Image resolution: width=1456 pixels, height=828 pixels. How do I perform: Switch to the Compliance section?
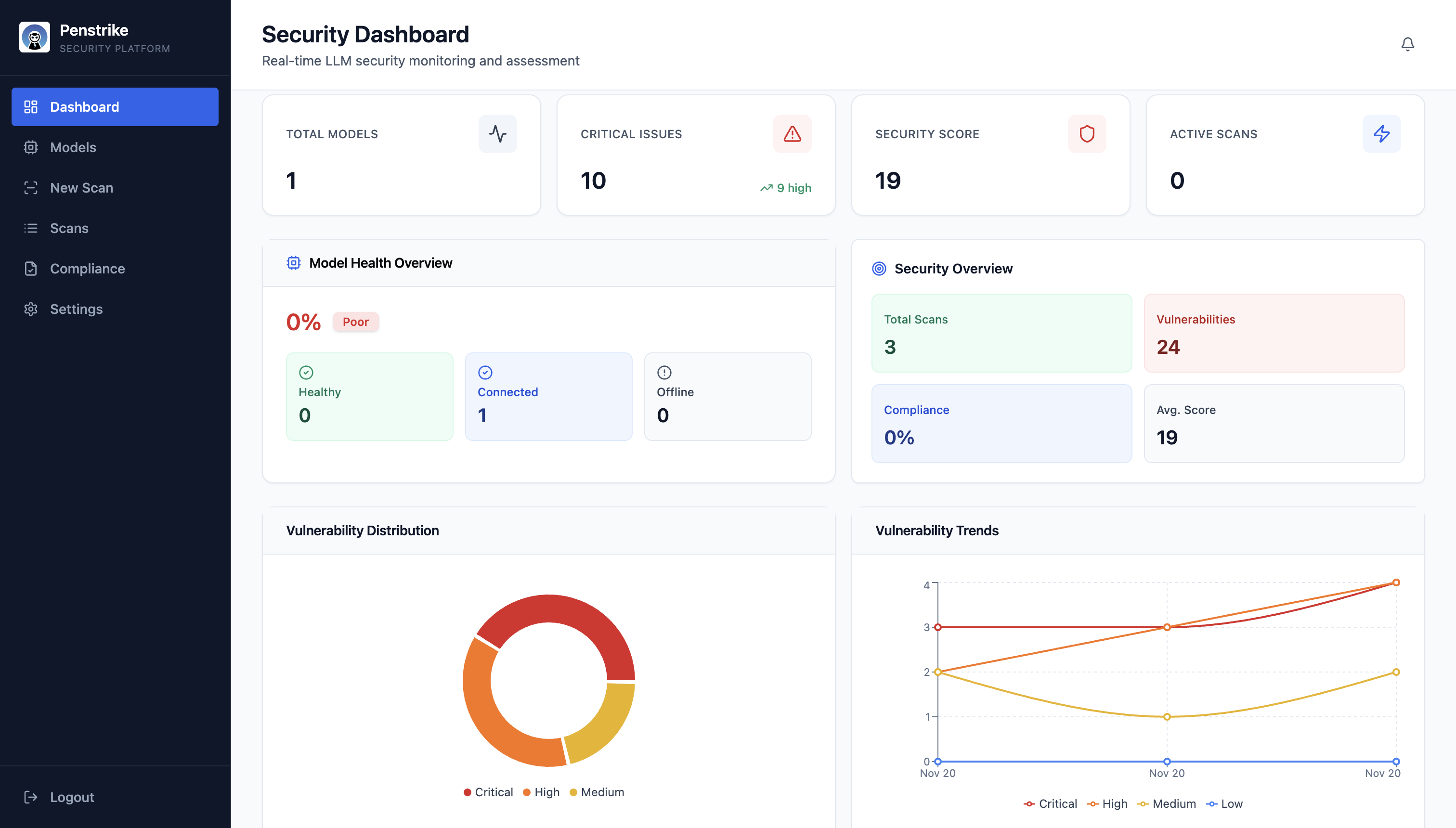[31, 269]
